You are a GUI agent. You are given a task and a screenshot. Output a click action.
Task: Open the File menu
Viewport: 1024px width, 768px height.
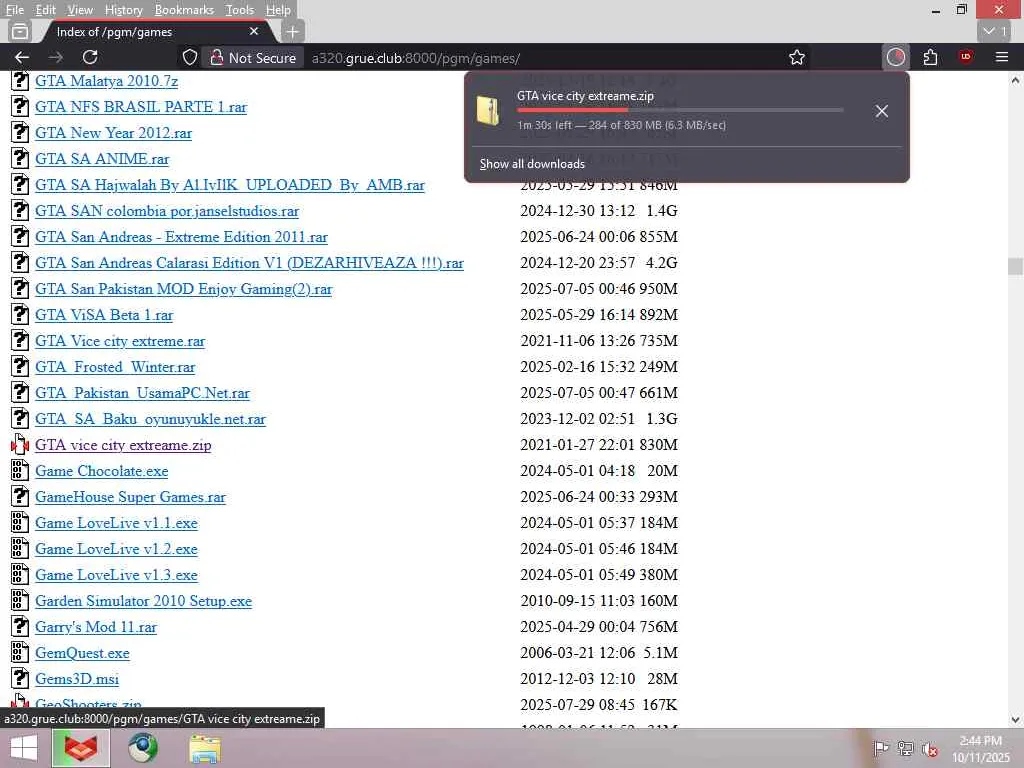(x=14, y=10)
